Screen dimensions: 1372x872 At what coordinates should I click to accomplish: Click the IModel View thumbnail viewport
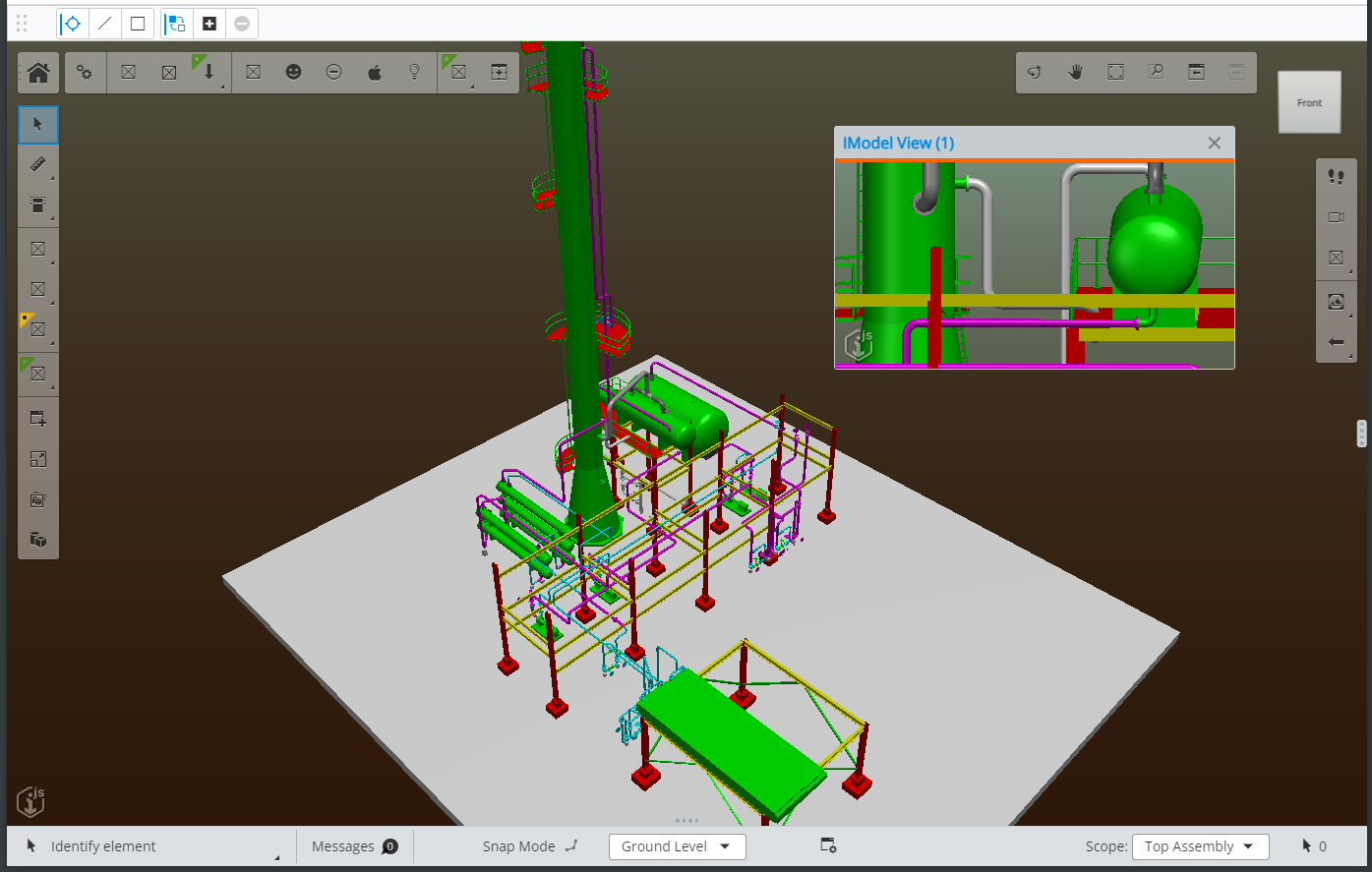point(1035,265)
